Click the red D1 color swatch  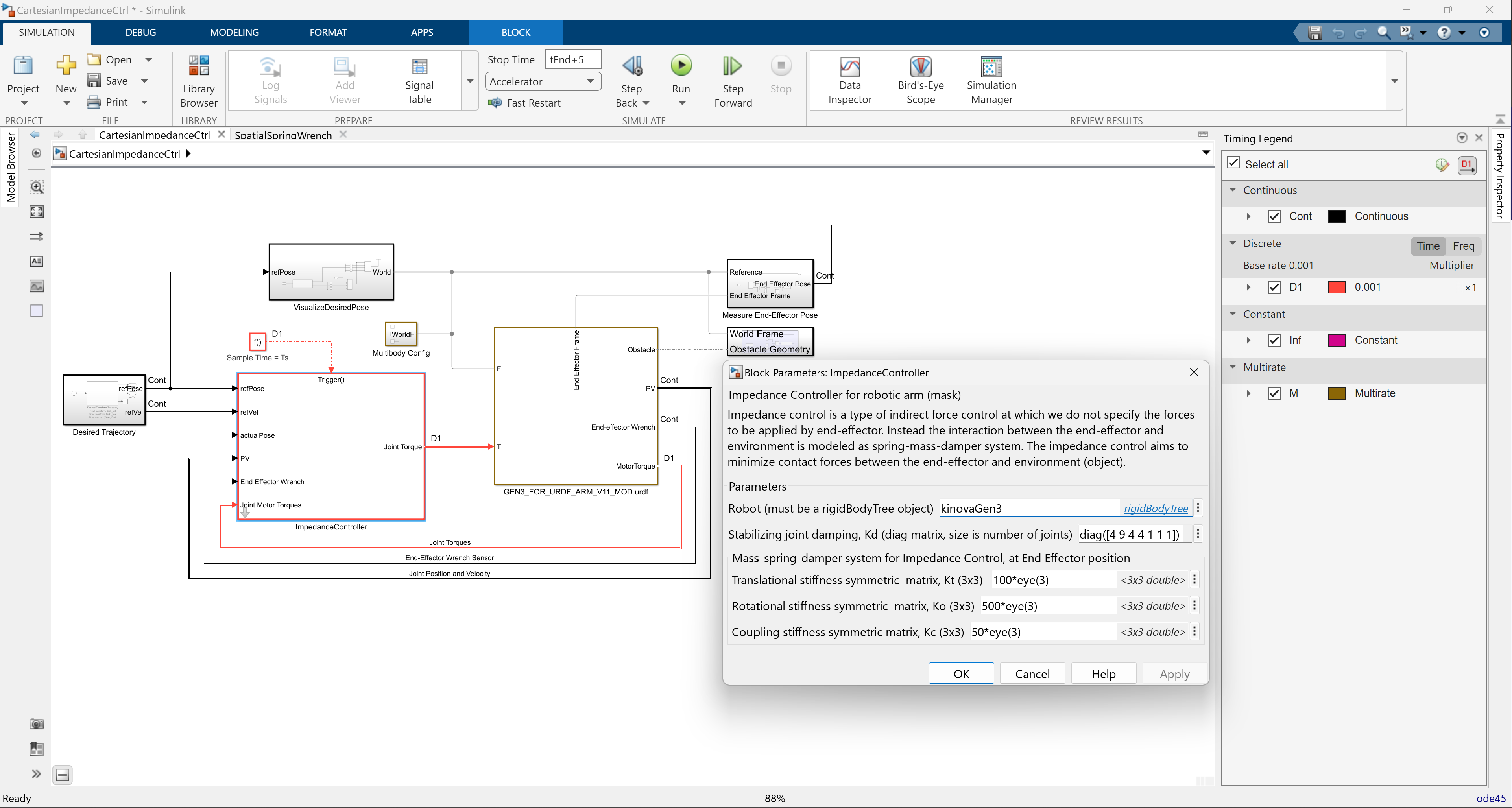pos(1337,288)
